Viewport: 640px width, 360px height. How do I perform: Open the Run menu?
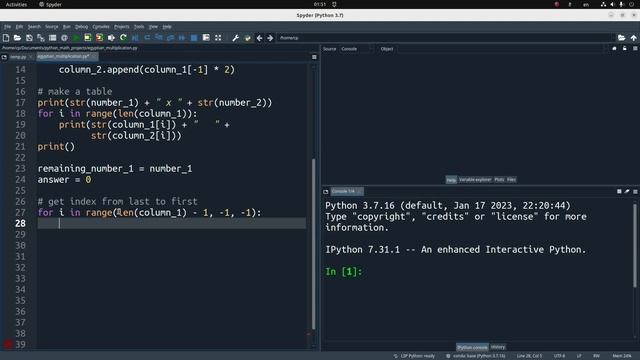[x=67, y=27]
